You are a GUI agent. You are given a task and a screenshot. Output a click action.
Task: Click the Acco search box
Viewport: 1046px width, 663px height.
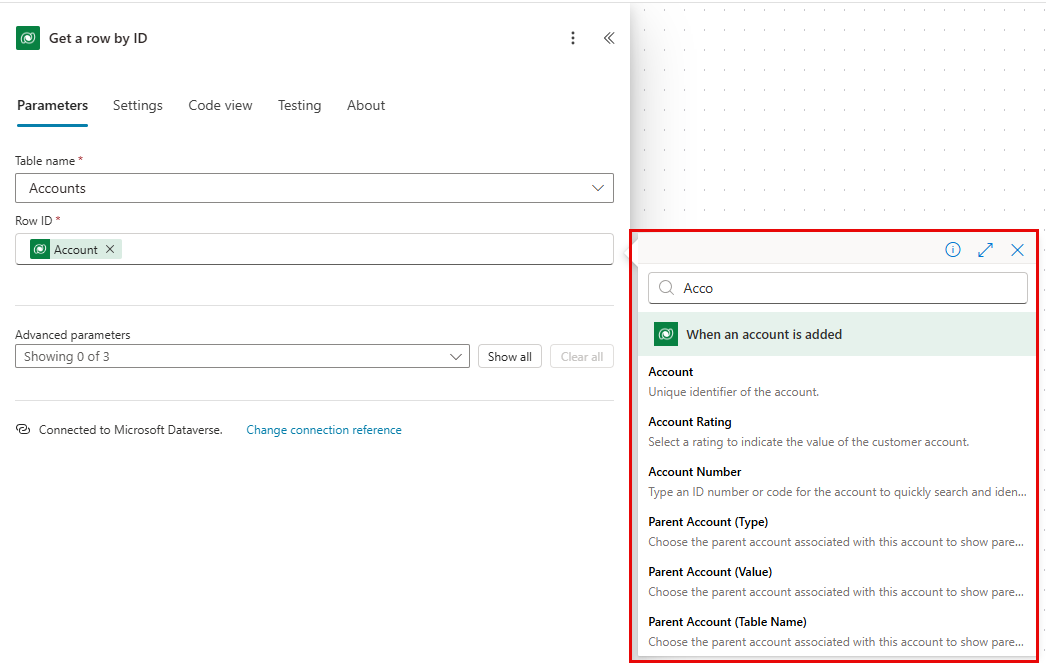(838, 288)
